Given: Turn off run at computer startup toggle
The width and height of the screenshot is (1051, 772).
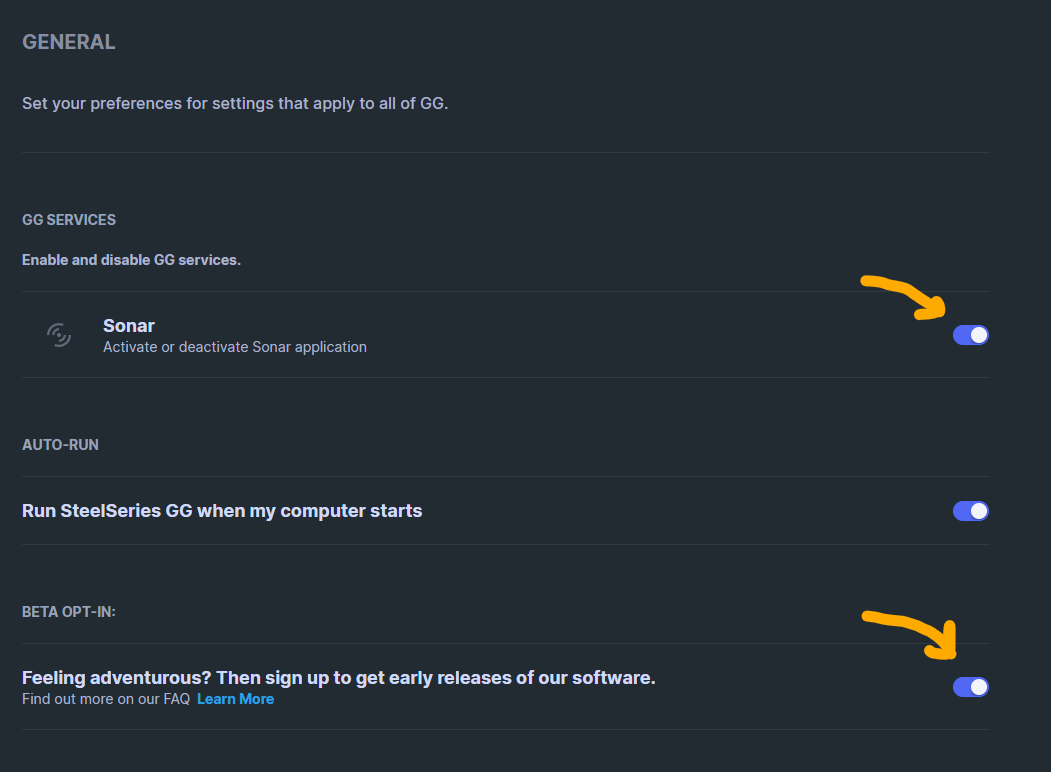Looking at the screenshot, I should (970, 511).
